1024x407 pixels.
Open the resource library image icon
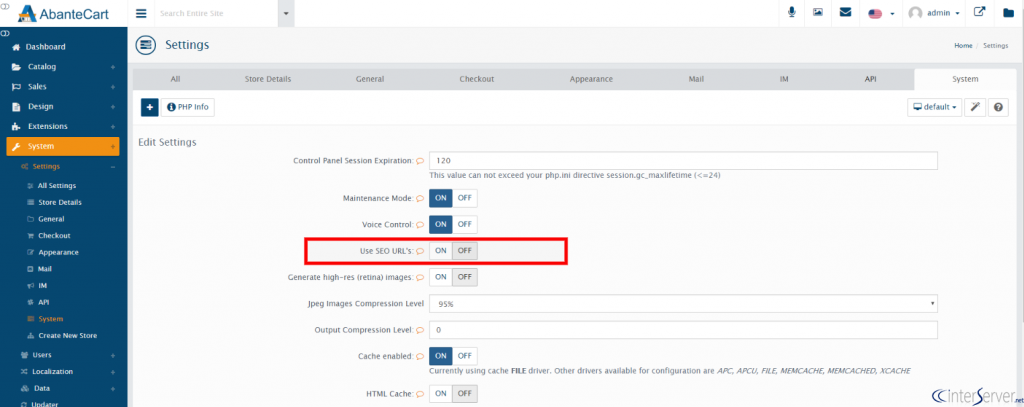[x=818, y=12]
